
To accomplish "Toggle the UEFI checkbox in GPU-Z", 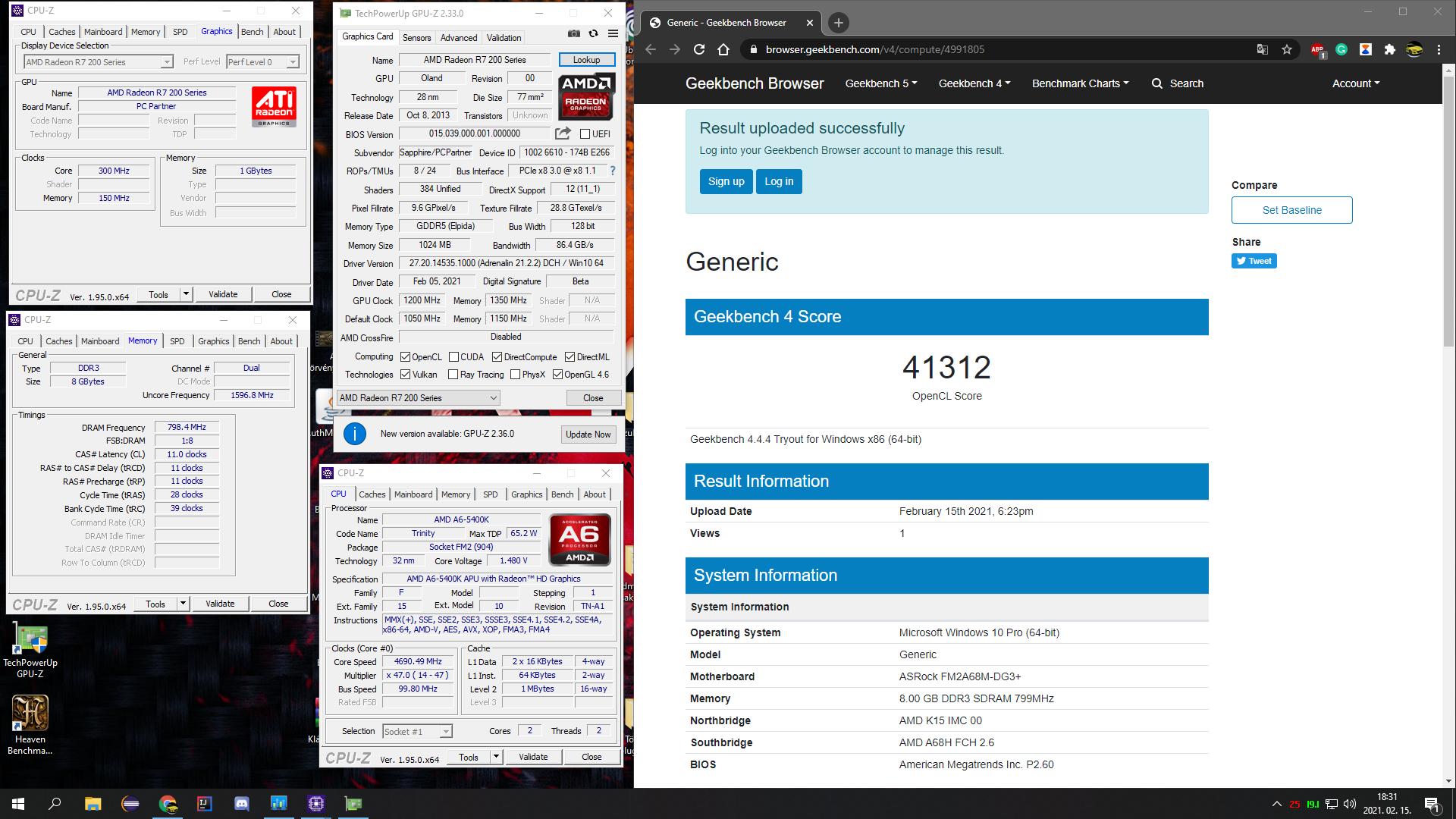I will click(585, 134).
